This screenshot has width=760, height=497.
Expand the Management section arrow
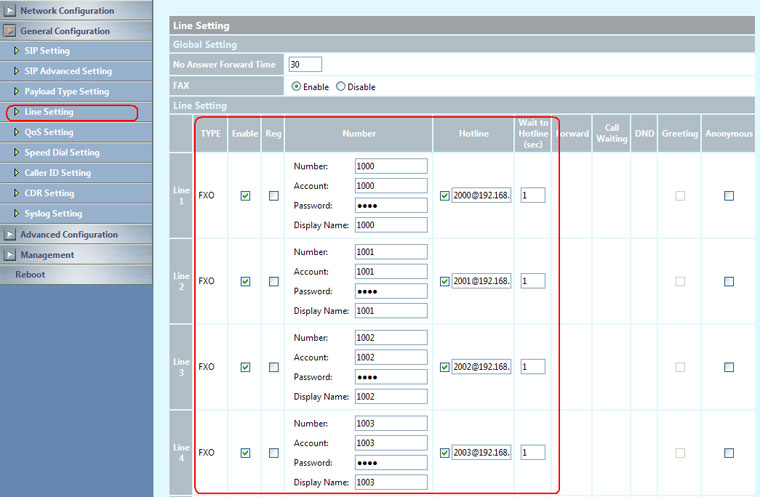pos(10,255)
